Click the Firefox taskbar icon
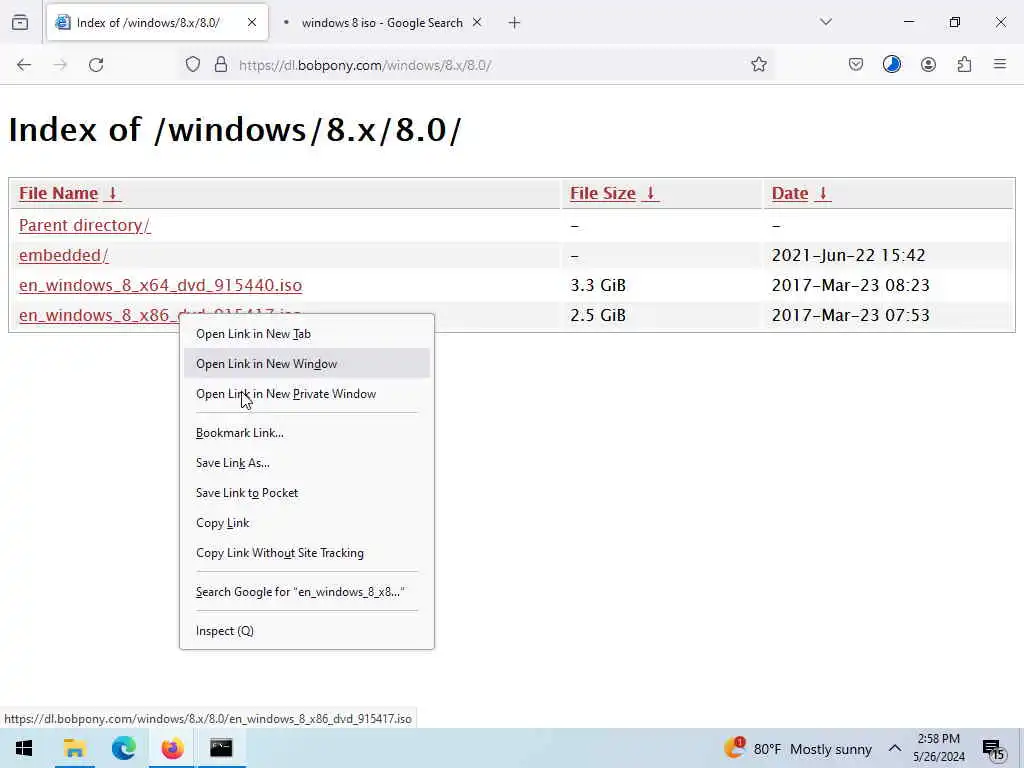1024x768 pixels. coord(172,748)
